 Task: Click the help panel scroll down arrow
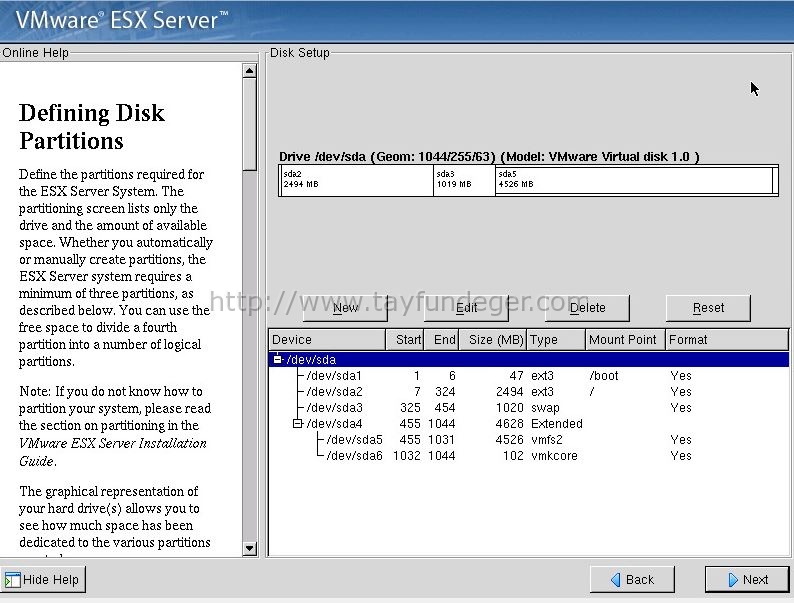[249, 548]
